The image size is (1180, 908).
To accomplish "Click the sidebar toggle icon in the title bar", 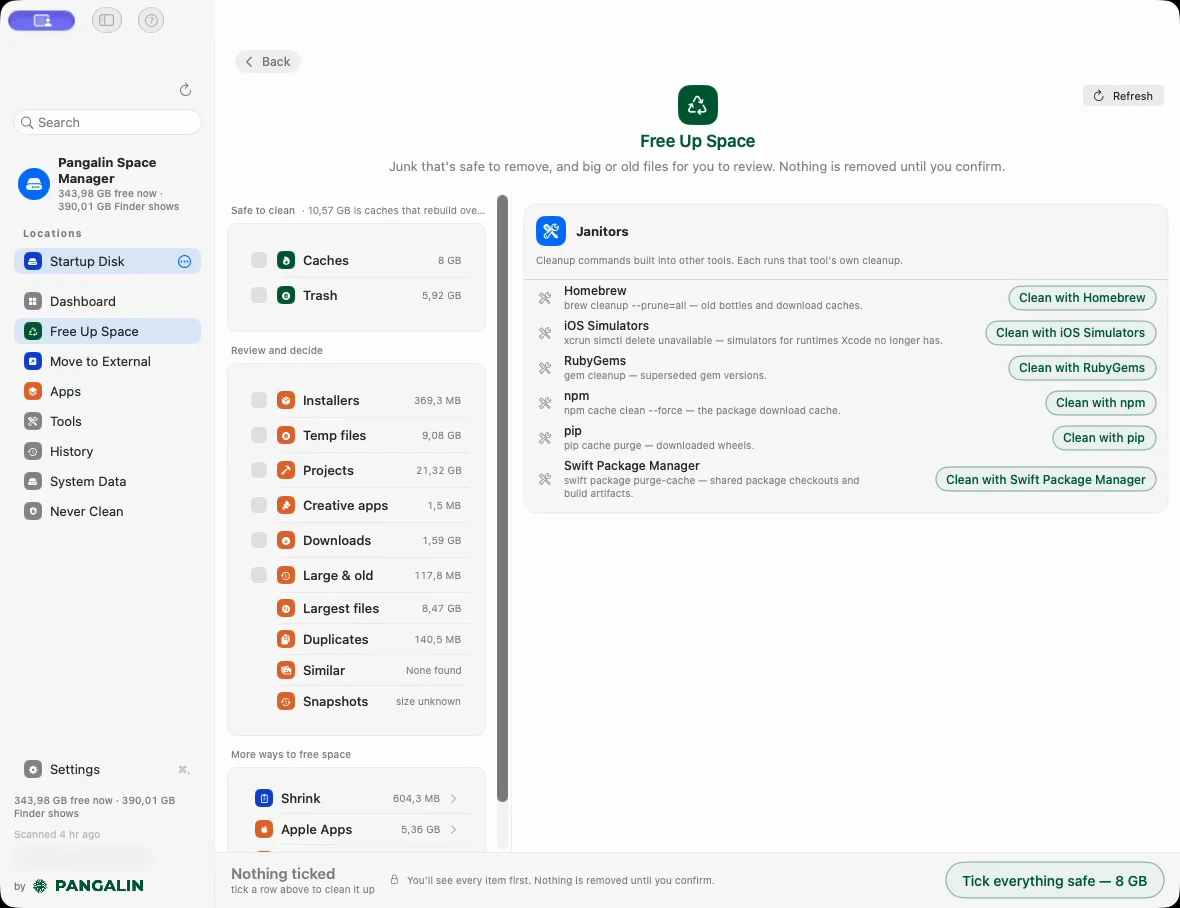I will click(106, 20).
